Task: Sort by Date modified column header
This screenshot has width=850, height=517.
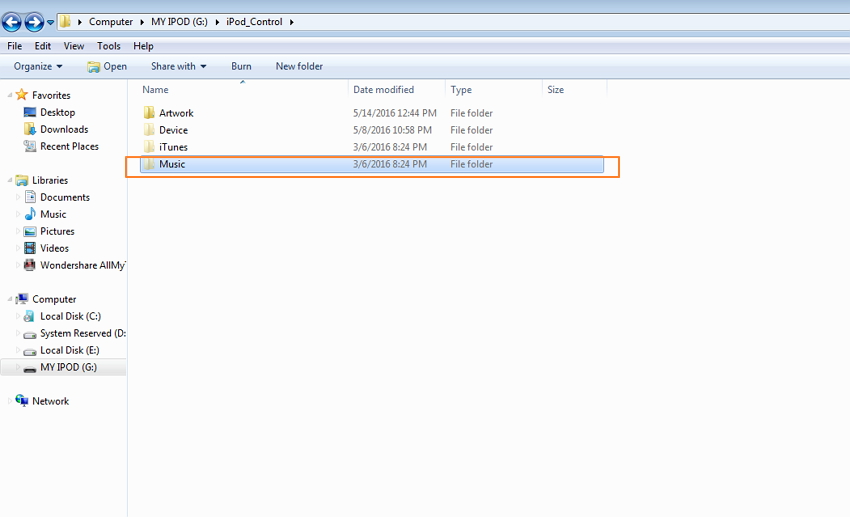Action: pyautogui.click(x=383, y=90)
